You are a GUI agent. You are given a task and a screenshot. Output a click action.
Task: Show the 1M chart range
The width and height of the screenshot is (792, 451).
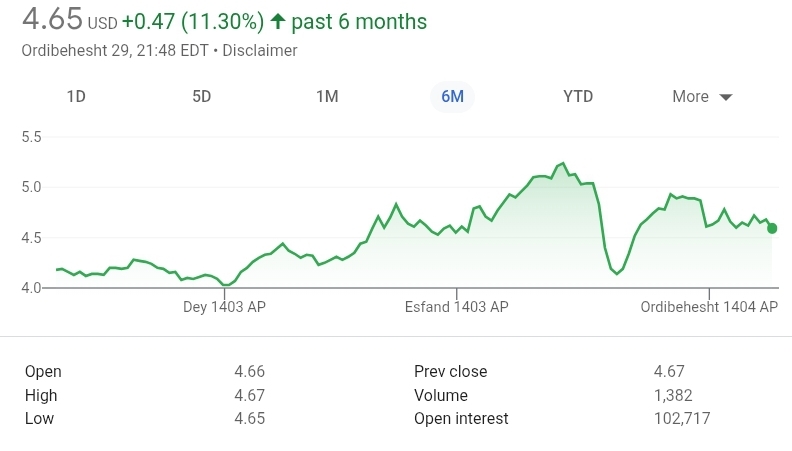click(327, 97)
